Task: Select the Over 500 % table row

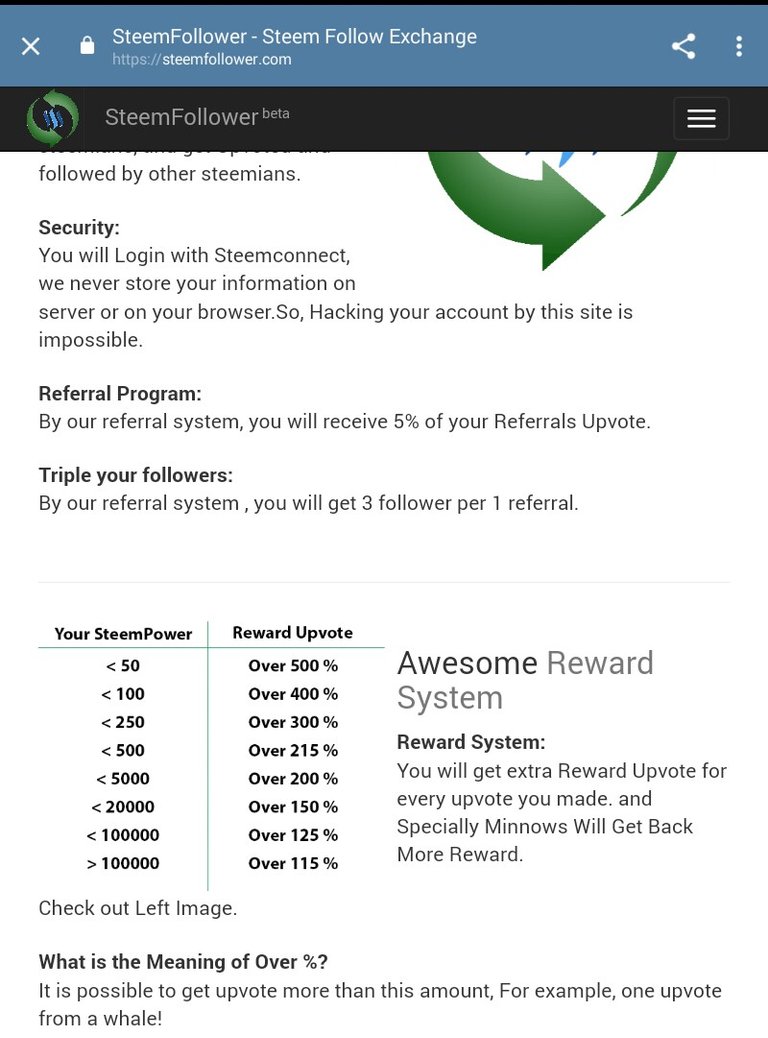Action: (x=211, y=665)
